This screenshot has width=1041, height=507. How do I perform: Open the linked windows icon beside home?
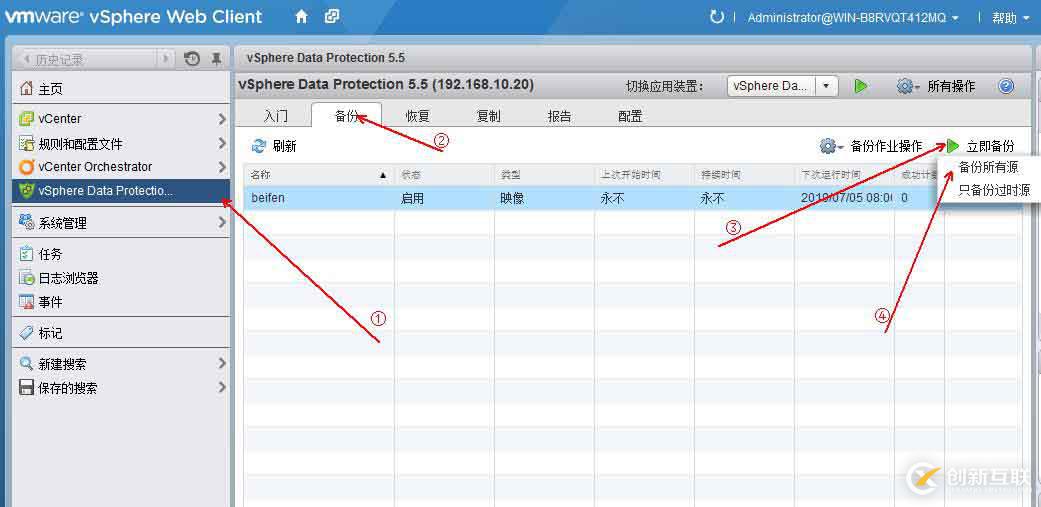click(x=332, y=17)
